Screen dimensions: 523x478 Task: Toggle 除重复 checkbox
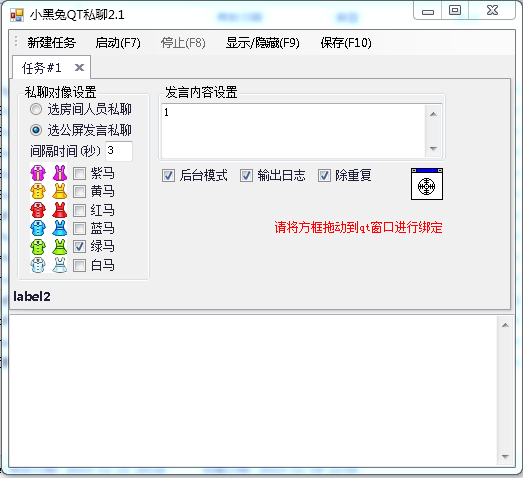(x=324, y=175)
